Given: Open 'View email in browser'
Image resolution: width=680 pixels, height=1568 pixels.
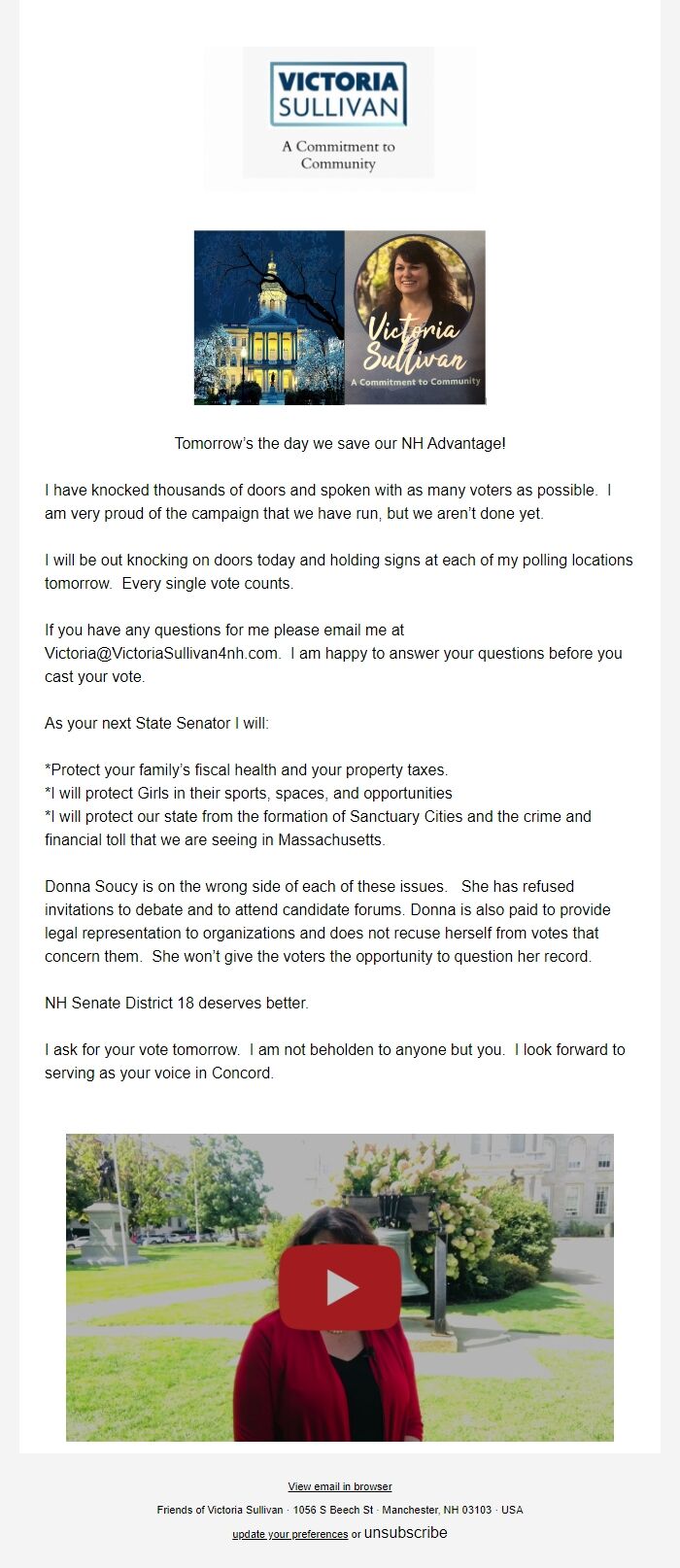Looking at the screenshot, I should click(338, 1486).
